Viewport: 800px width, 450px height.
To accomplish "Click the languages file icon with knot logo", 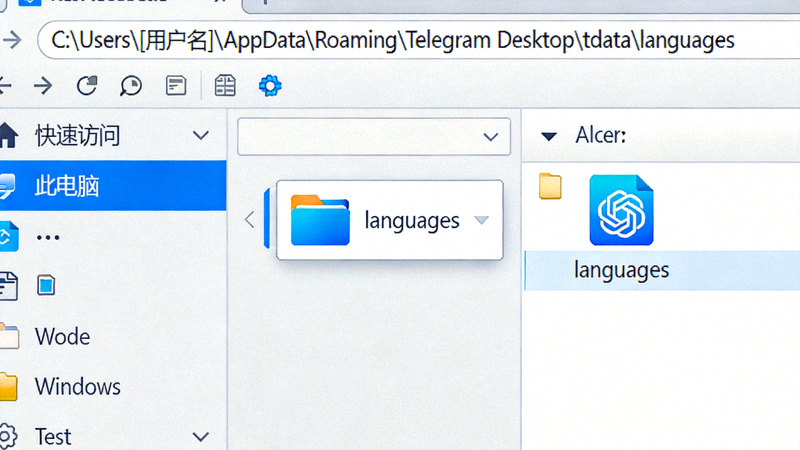I will point(621,210).
